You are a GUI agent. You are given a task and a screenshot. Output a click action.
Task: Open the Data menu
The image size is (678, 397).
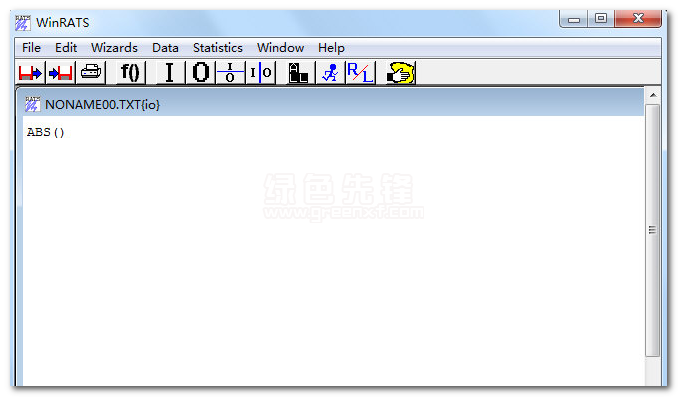[x=165, y=48]
